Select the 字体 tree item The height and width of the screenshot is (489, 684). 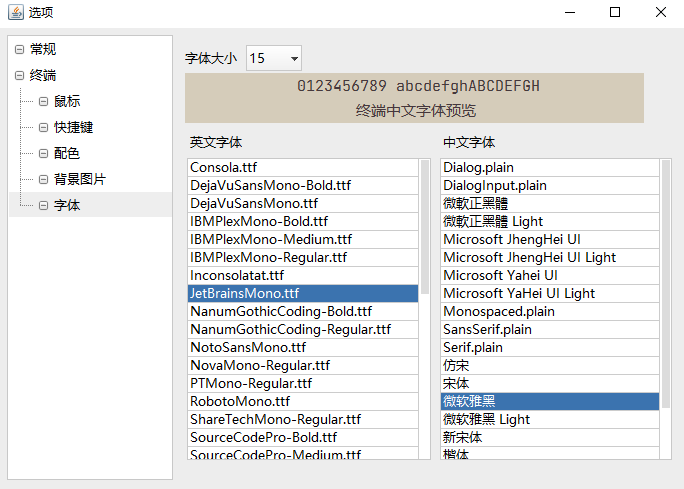pyautogui.click(x=67, y=205)
